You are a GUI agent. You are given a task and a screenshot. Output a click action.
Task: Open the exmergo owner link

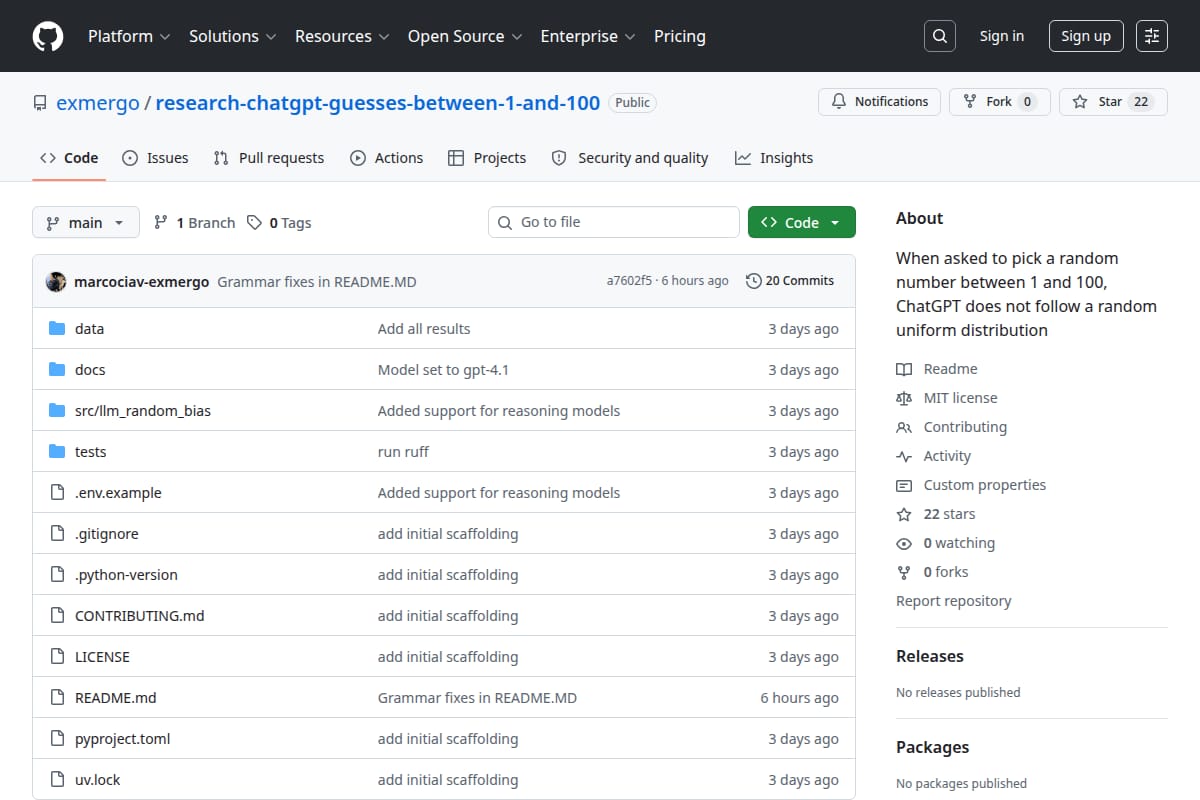(x=98, y=103)
